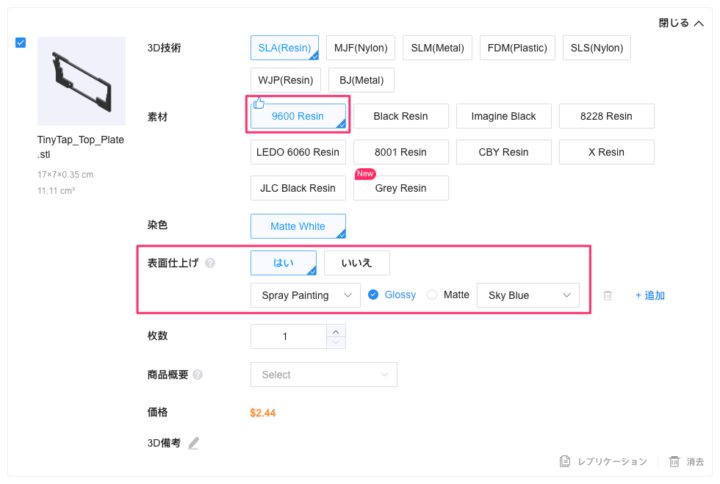Click the TinyTap_Top_Plate model thumbnail
This screenshot has height=484, width=720.
point(81,81)
